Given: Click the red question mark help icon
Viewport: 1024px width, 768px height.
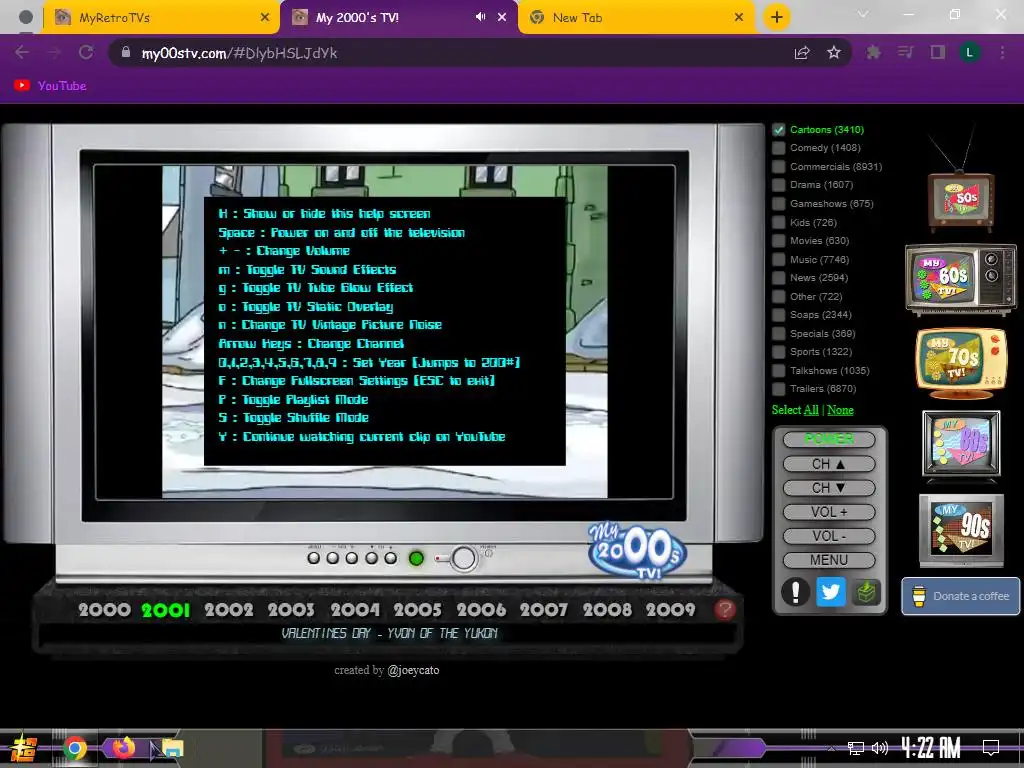Looking at the screenshot, I should click(x=725, y=609).
